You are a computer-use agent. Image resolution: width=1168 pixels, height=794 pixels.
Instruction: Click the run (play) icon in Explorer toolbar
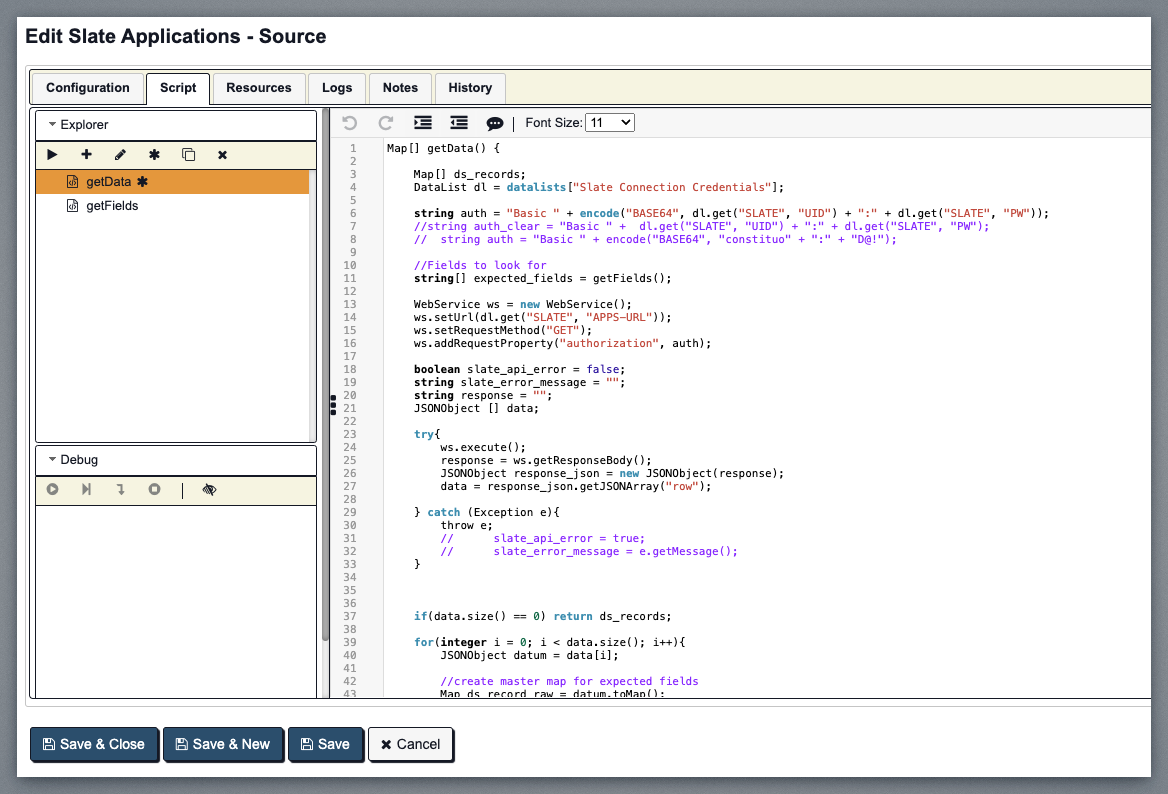(x=52, y=155)
